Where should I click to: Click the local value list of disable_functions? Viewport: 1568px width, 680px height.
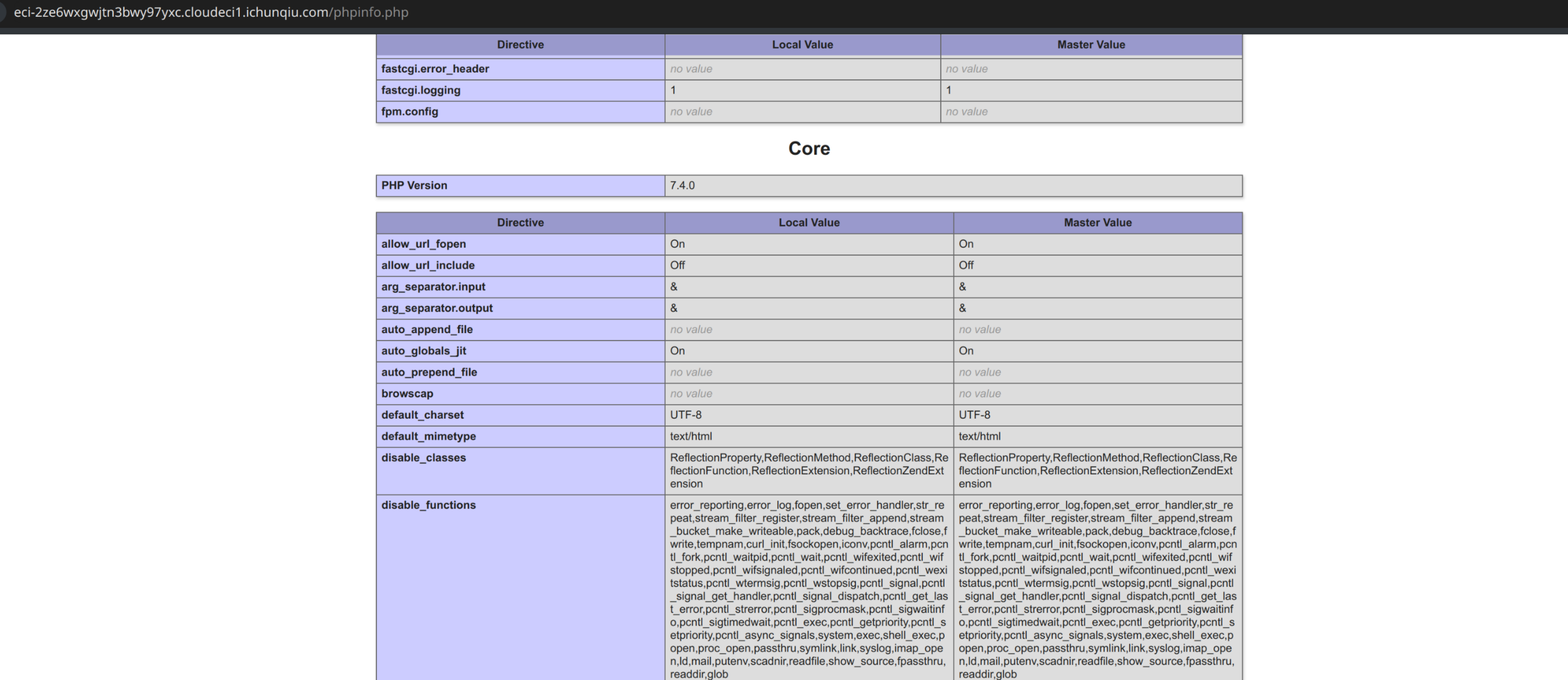click(809, 590)
